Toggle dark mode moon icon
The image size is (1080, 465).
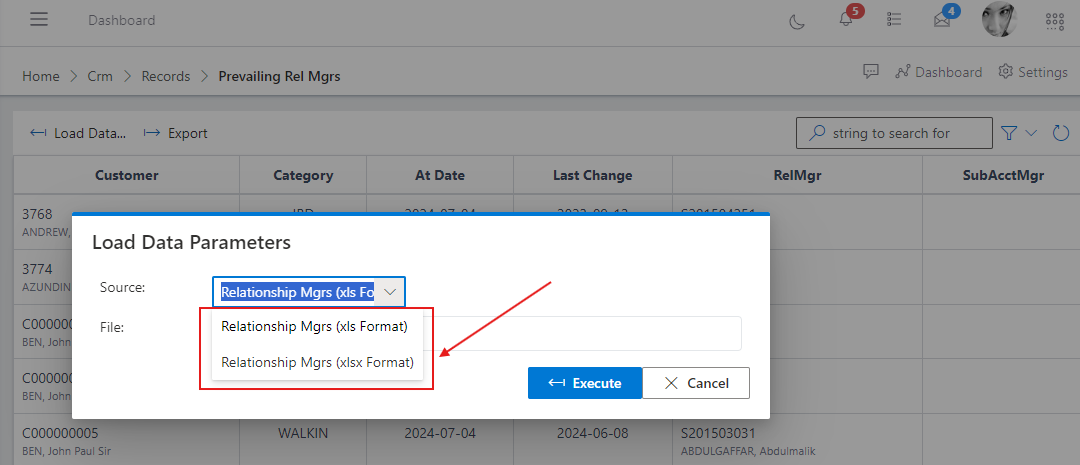[797, 21]
